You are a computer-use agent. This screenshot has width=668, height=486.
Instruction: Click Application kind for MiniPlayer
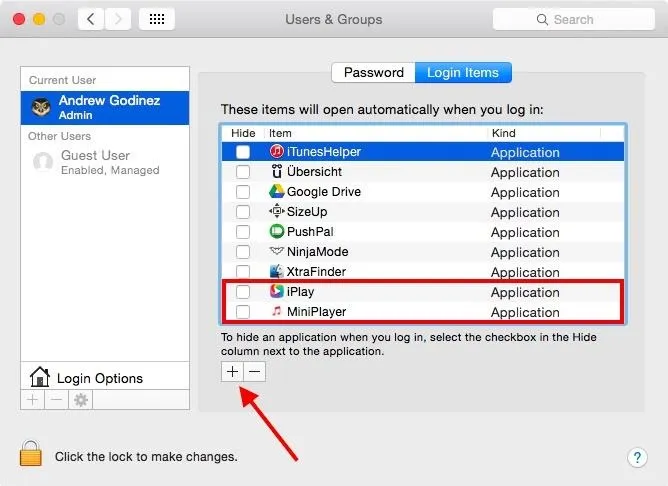pyautogui.click(x=525, y=313)
